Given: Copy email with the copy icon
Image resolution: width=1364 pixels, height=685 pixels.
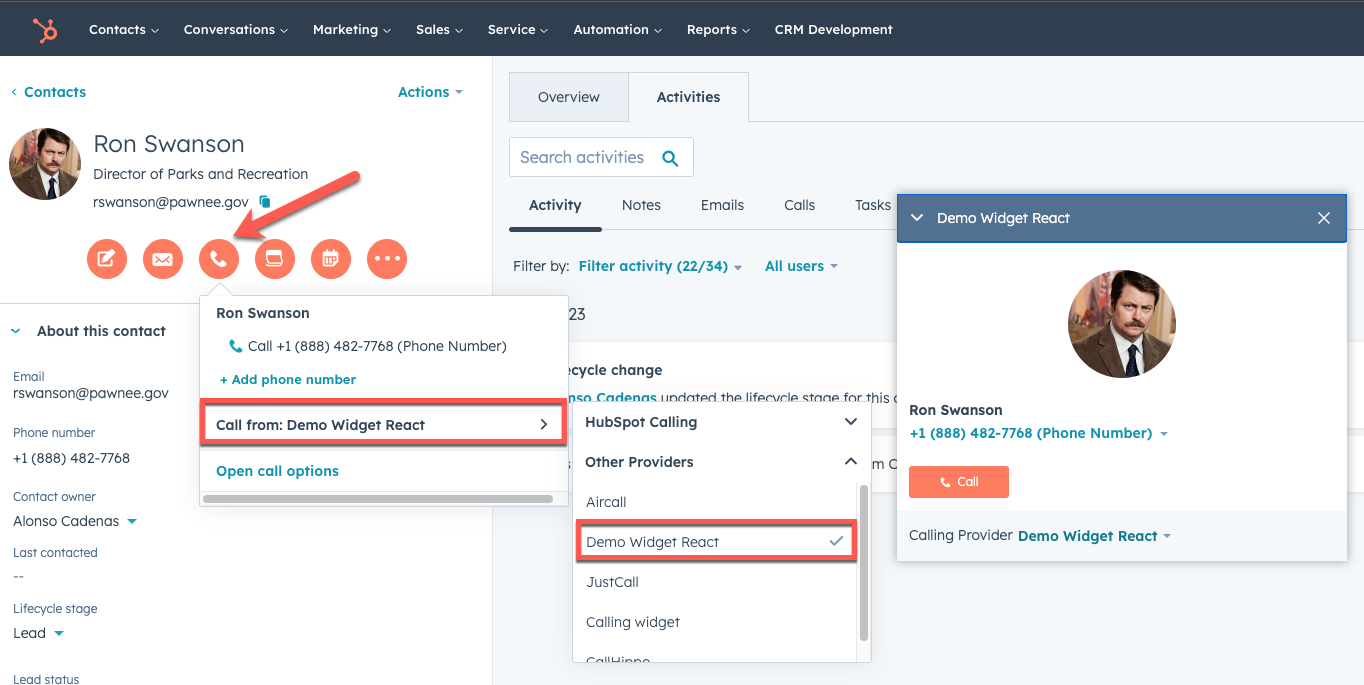Looking at the screenshot, I should click(265, 202).
